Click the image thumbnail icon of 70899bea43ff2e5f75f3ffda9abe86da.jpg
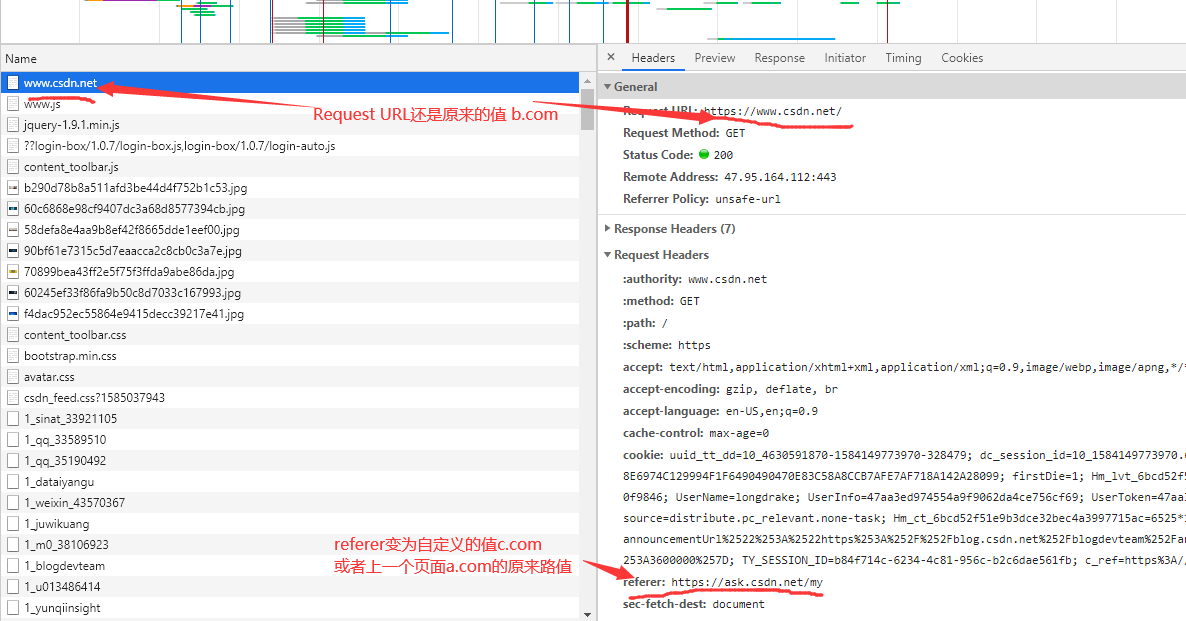Viewport: 1186px width, 621px height. click(x=13, y=272)
